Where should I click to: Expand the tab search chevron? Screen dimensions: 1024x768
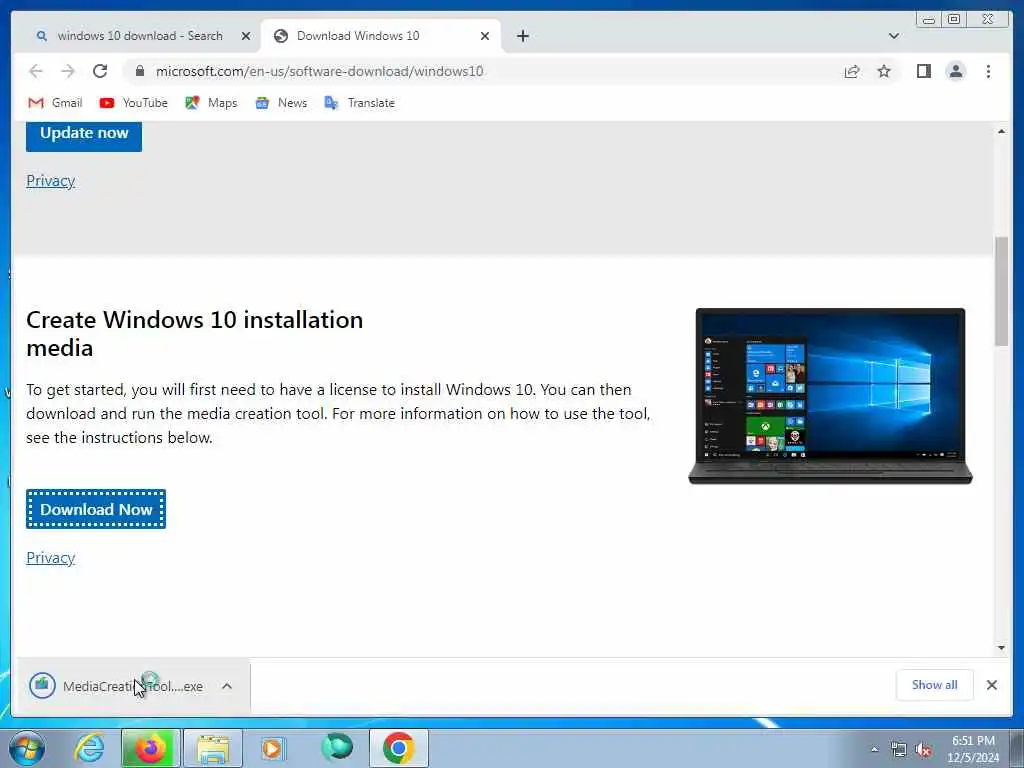[x=893, y=36]
